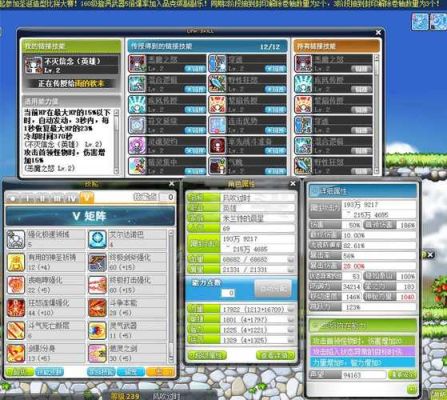This screenshot has width=447, height=400.
Task: Click the blue link button beside 恶魔之怒 in received list
Action: [x=195, y=69]
